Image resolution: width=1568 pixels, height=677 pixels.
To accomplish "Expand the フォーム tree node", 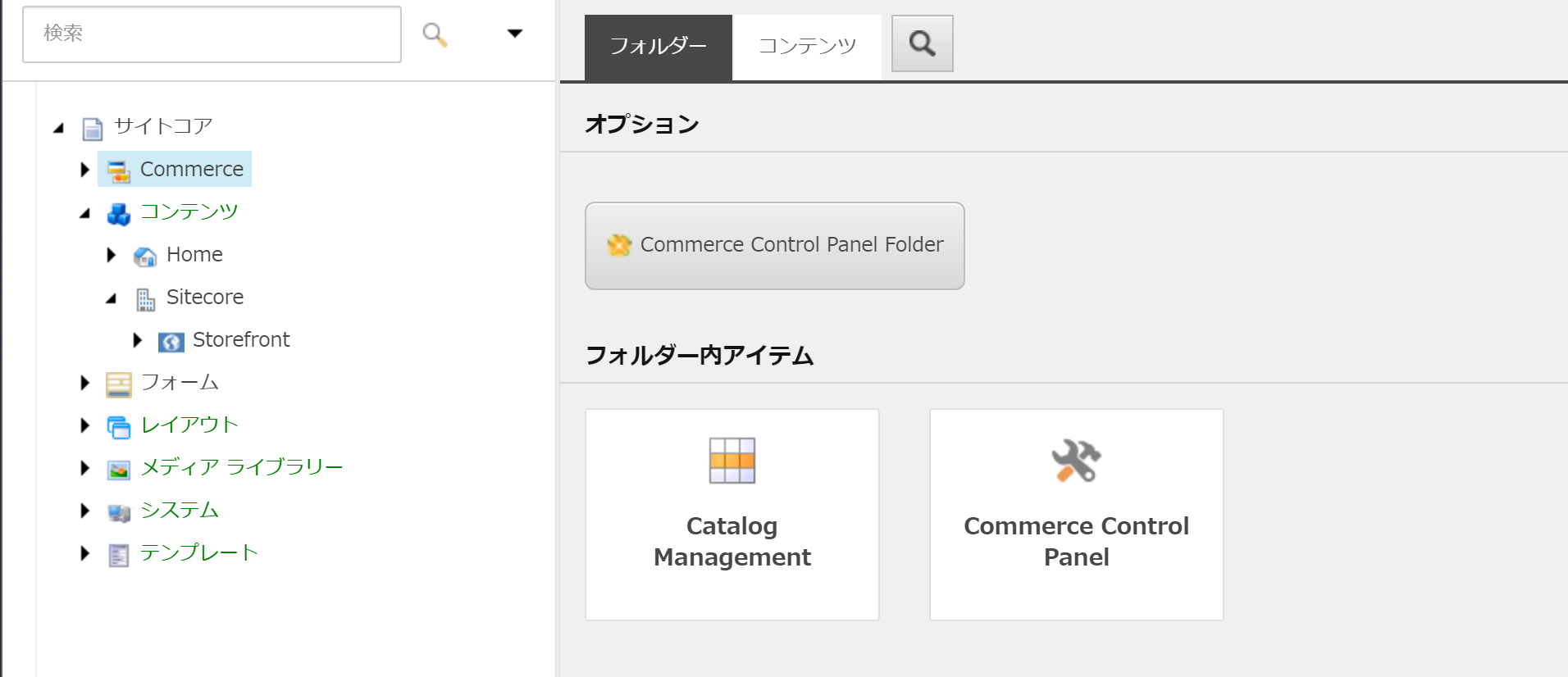I will click(85, 383).
